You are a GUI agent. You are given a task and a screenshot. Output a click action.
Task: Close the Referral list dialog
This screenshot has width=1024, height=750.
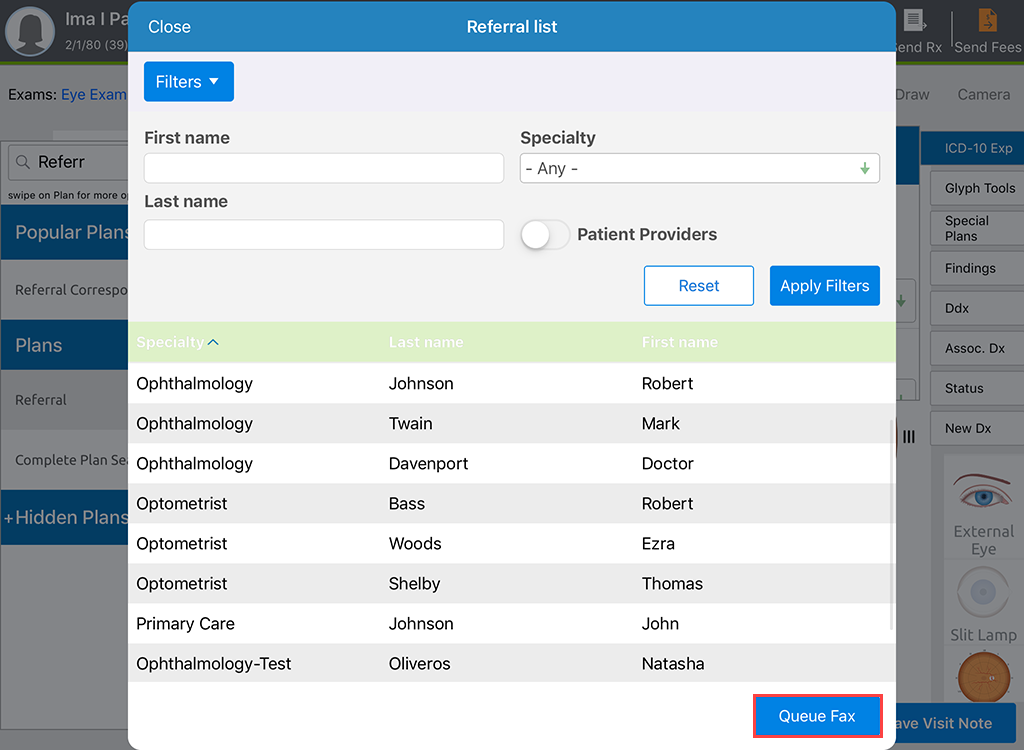click(x=169, y=27)
